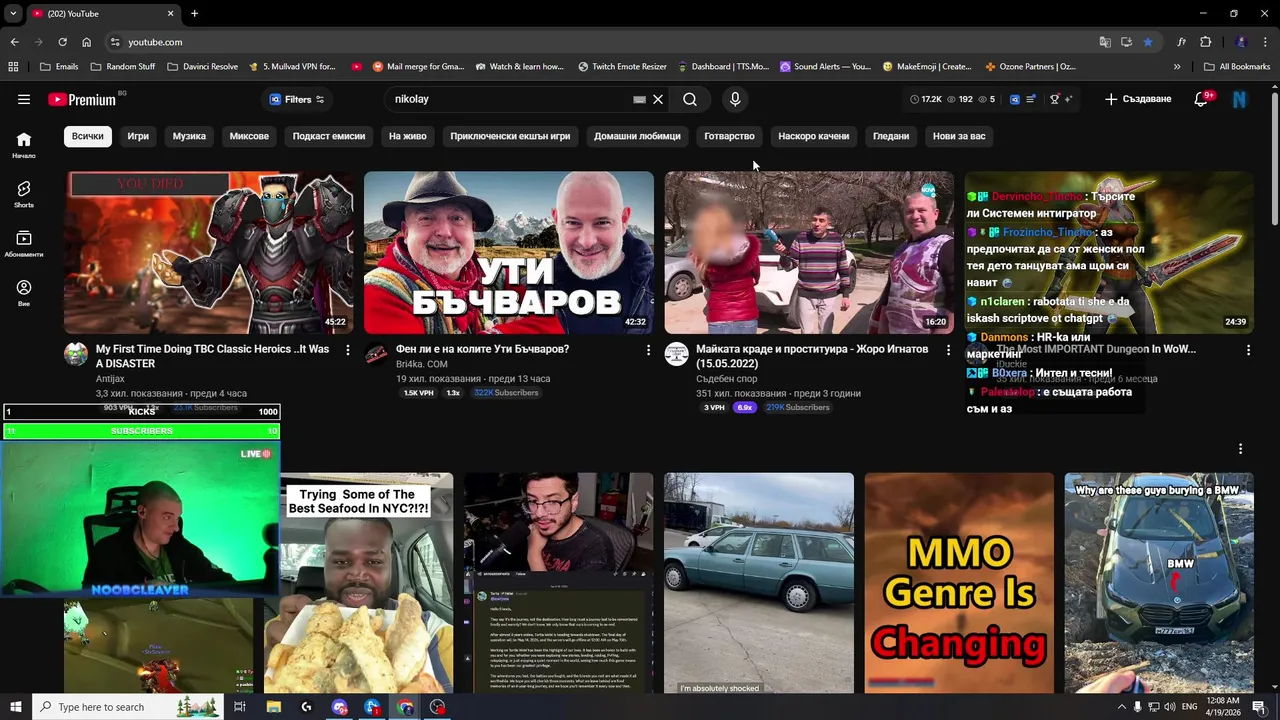
Task: Expand the hidden bookmarks overflow chevron
Action: (1177, 67)
